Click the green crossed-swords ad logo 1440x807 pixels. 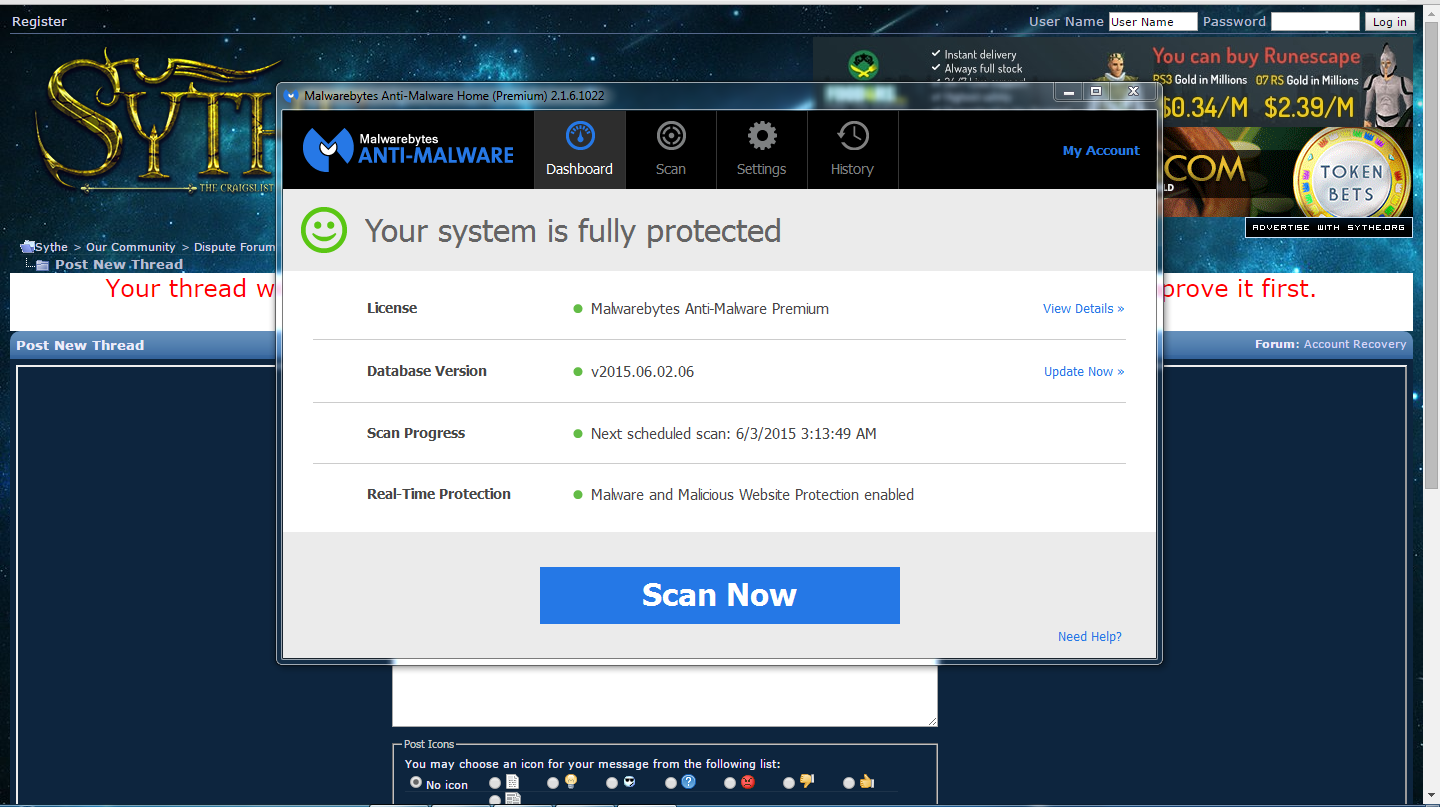point(863,67)
